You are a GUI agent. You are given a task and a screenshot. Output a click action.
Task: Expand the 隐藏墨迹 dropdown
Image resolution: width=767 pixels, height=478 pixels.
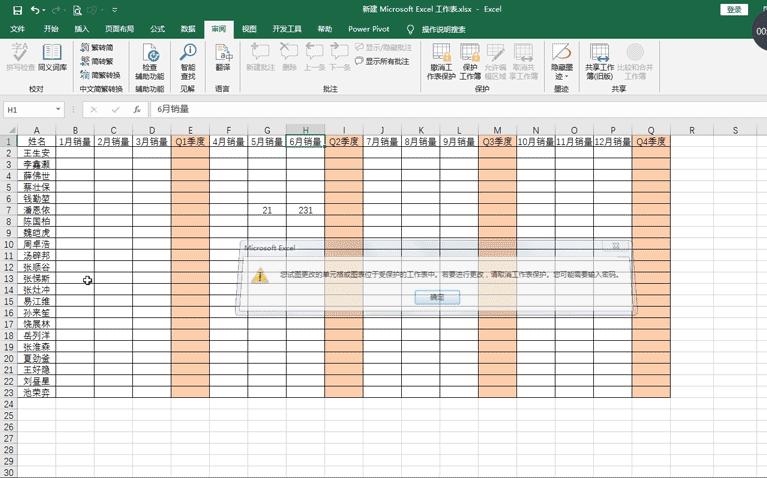pyautogui.click(x=561, y=76)
